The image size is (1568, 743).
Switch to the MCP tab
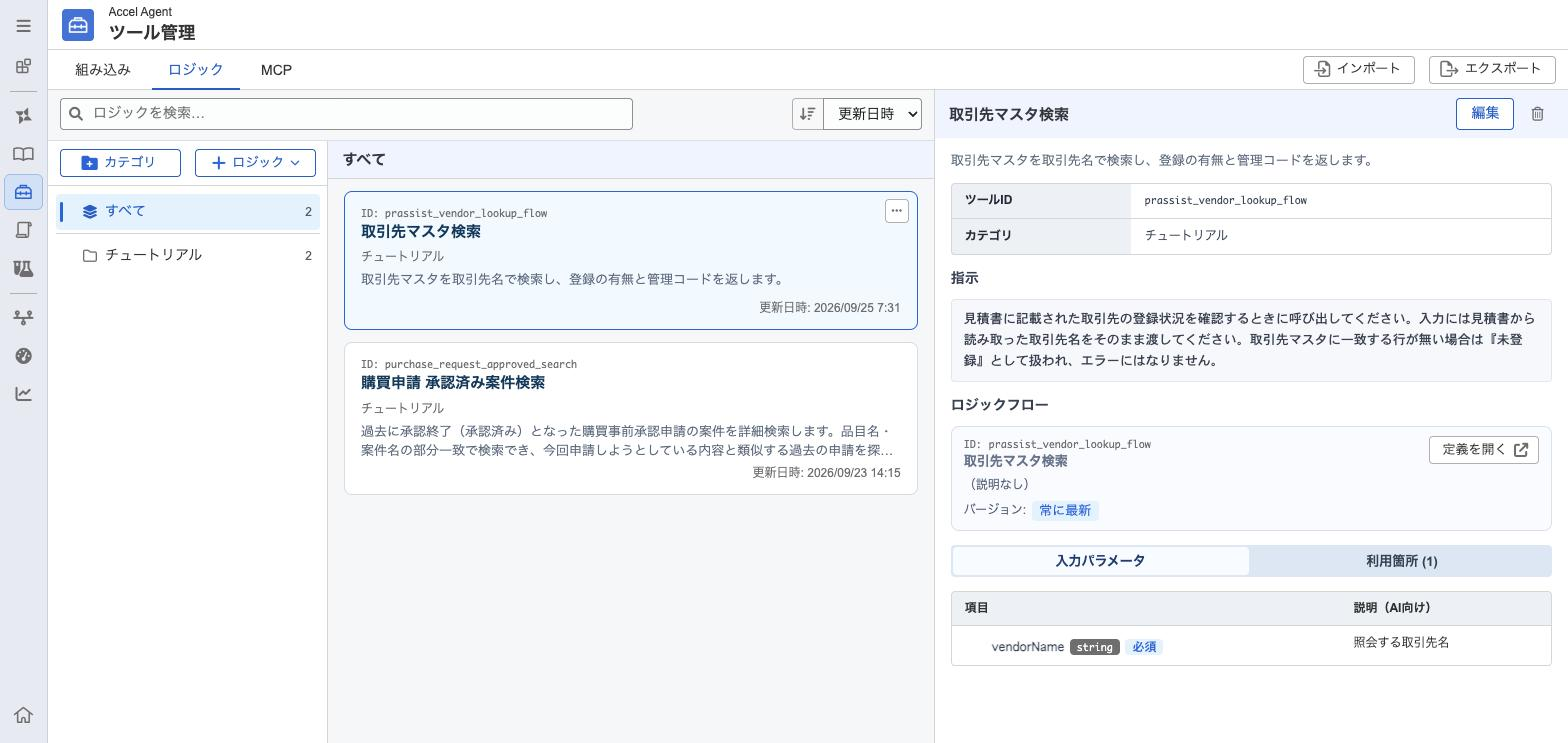click(276, 70)
